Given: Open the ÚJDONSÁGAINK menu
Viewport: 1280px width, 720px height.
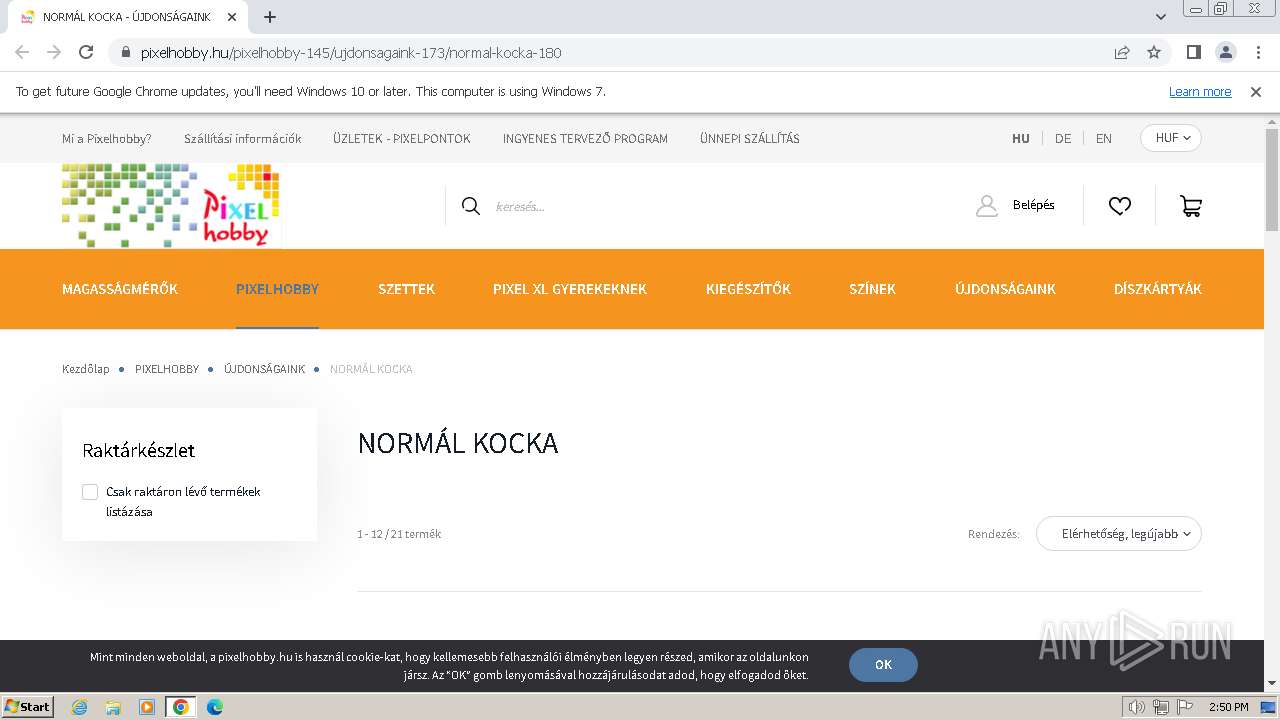Looking at the screenshot, I should [x=1005, y=289].
